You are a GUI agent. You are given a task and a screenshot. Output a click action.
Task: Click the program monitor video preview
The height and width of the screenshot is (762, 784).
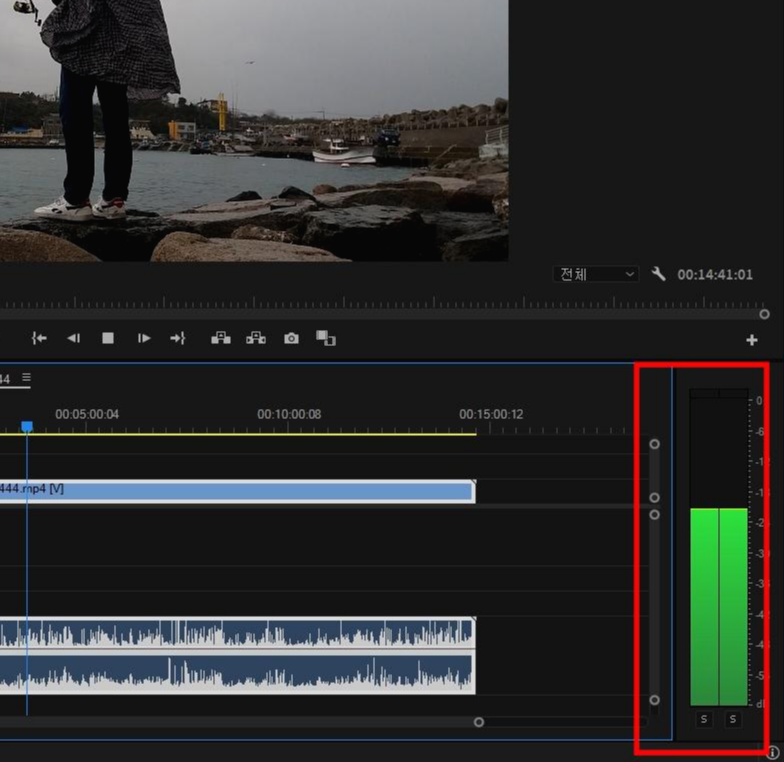click(254, 130)
